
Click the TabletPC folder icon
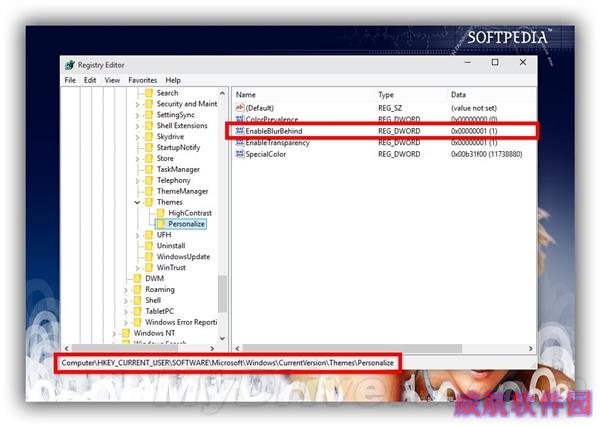137,311
